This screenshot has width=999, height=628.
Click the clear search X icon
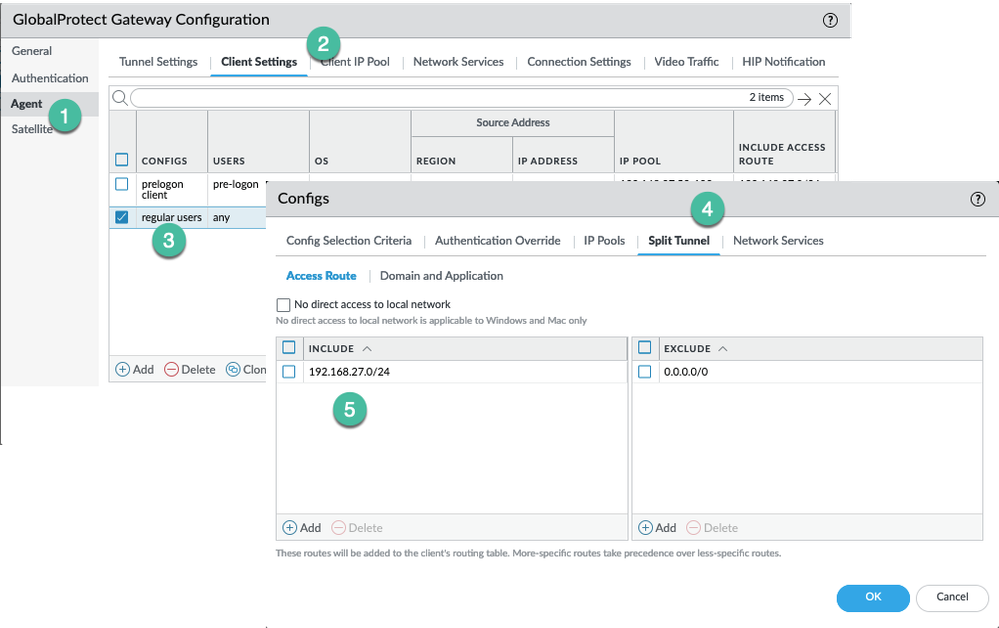click(825, 98)
